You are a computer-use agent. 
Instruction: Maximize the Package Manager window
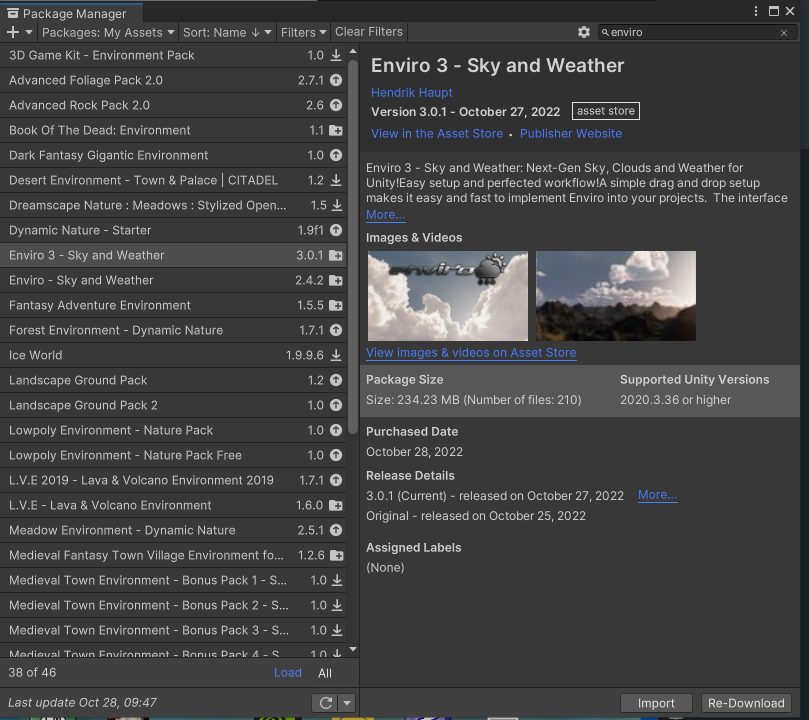pyautogui.click(x=773, y=11)
